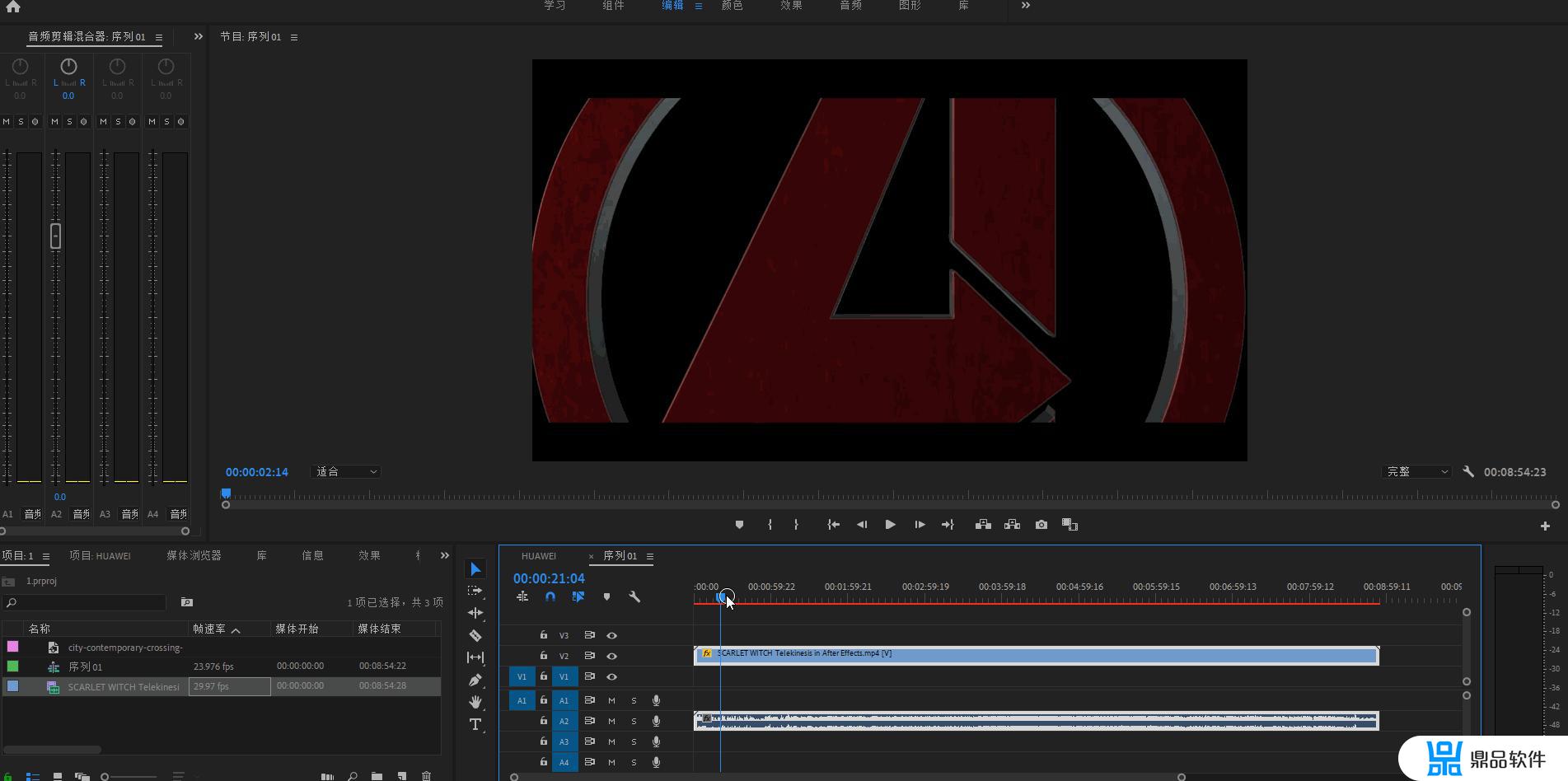Go to Out point
1568x781 pixels.
click(948, 525)
